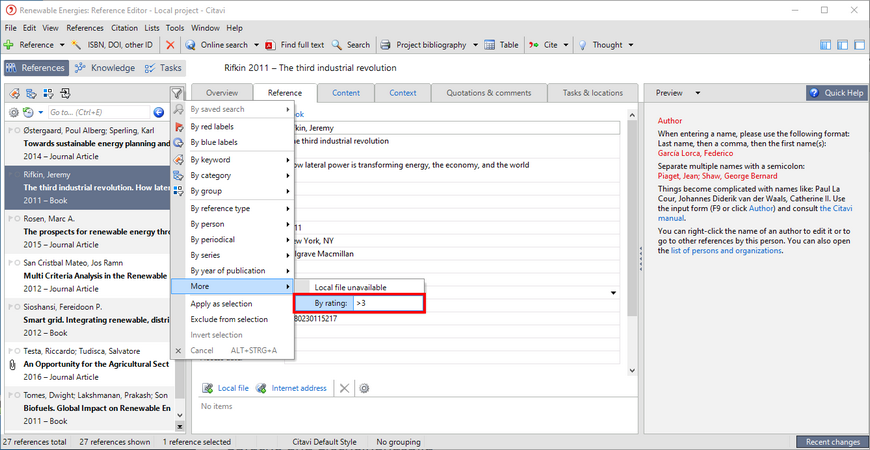870x450 pixels.
Task: Select Local file unavailable filter
Action: [359, 287]
